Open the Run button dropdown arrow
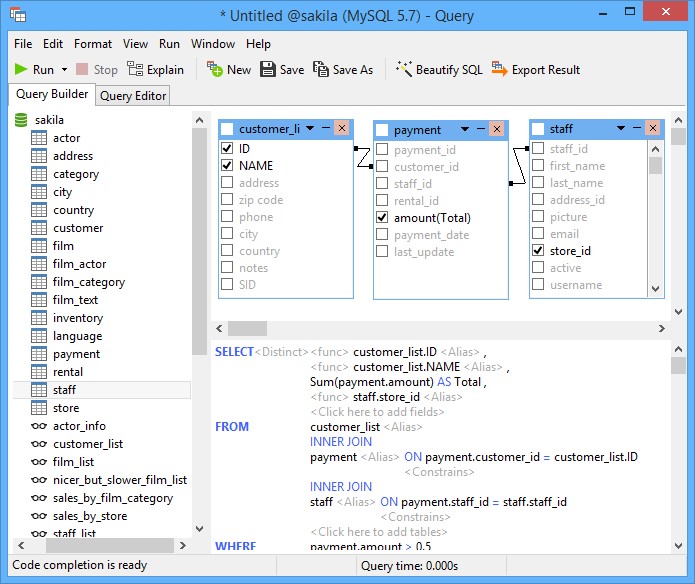Image resolution: width=695 pixels, height=584 pixels. tap(65, 70)
